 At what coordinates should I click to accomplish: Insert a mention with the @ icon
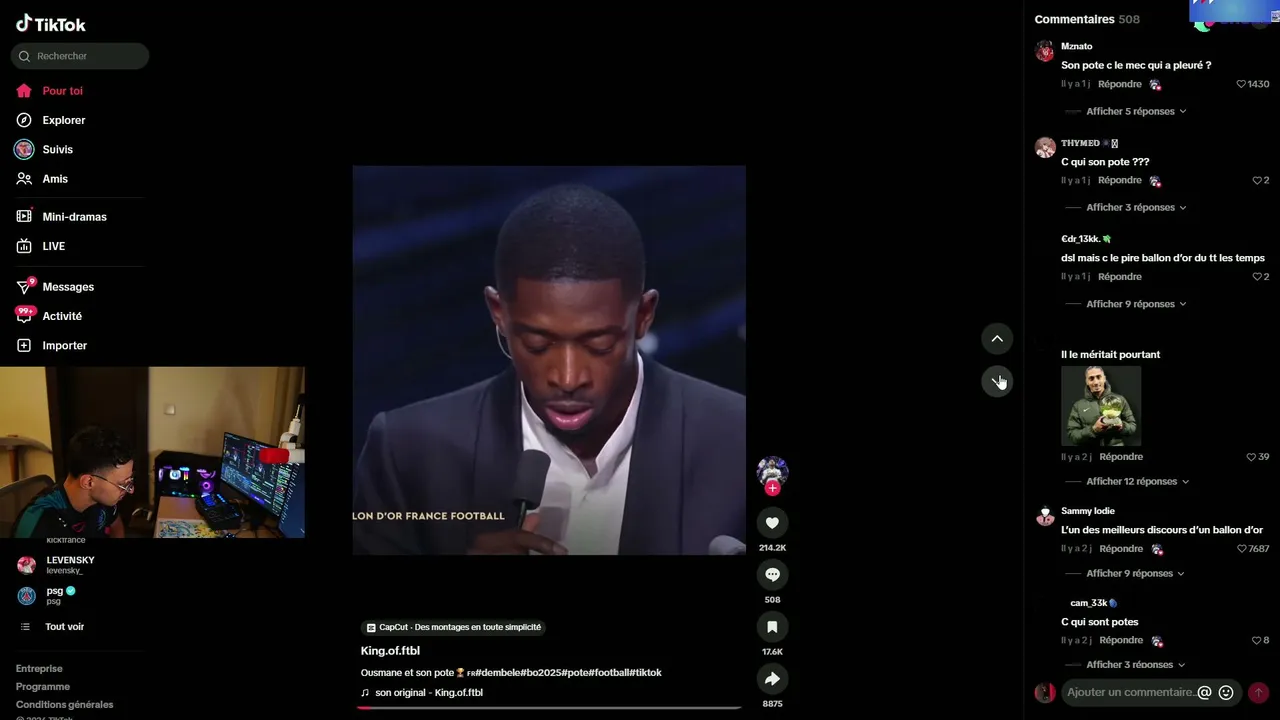1204,692
